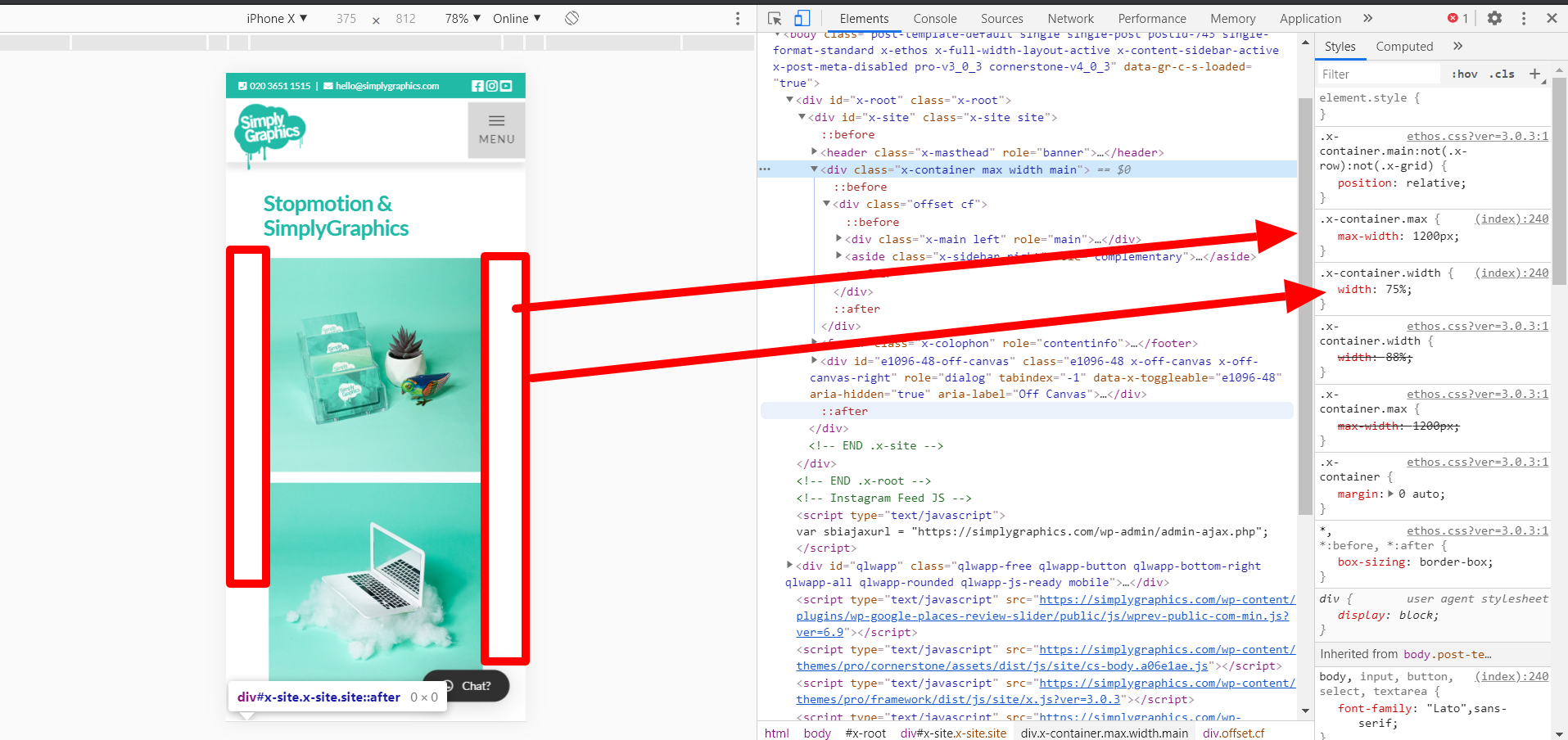Select body in the breadcrumb bar
The height and width of the screenshot is (740, 1568).
[817, 733]
